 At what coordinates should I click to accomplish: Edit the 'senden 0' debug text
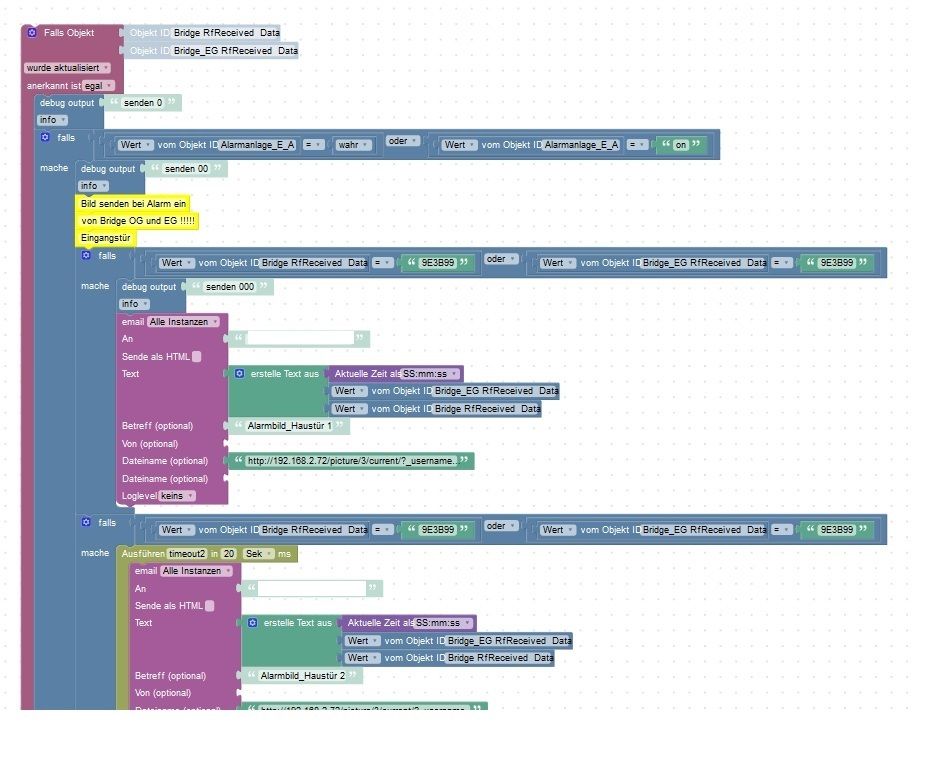pos(143,103)
